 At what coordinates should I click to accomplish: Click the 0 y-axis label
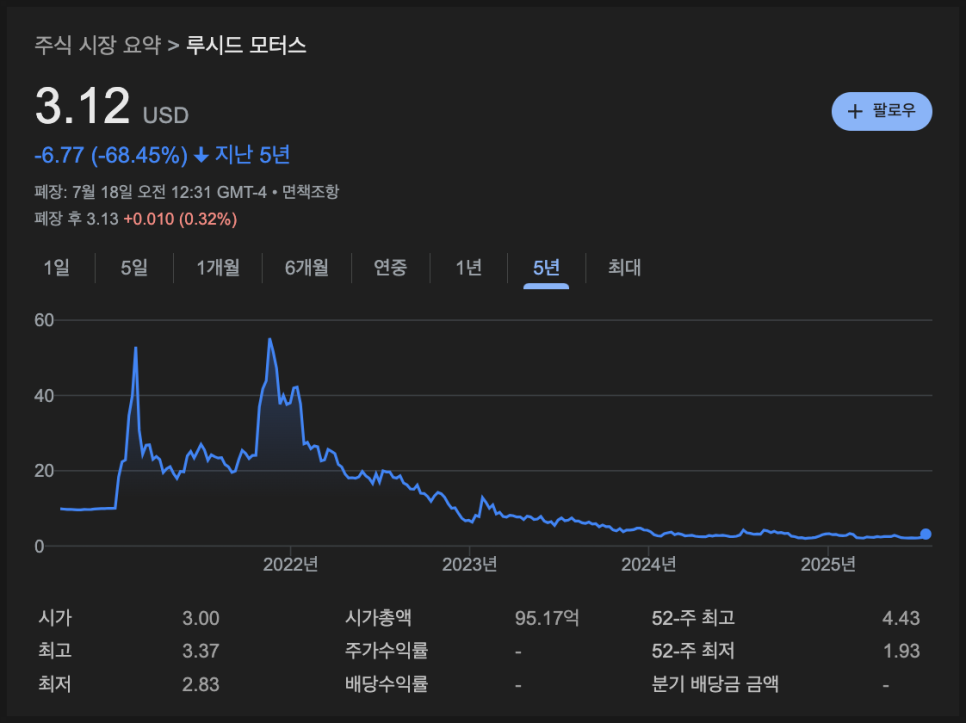[39, 546]
